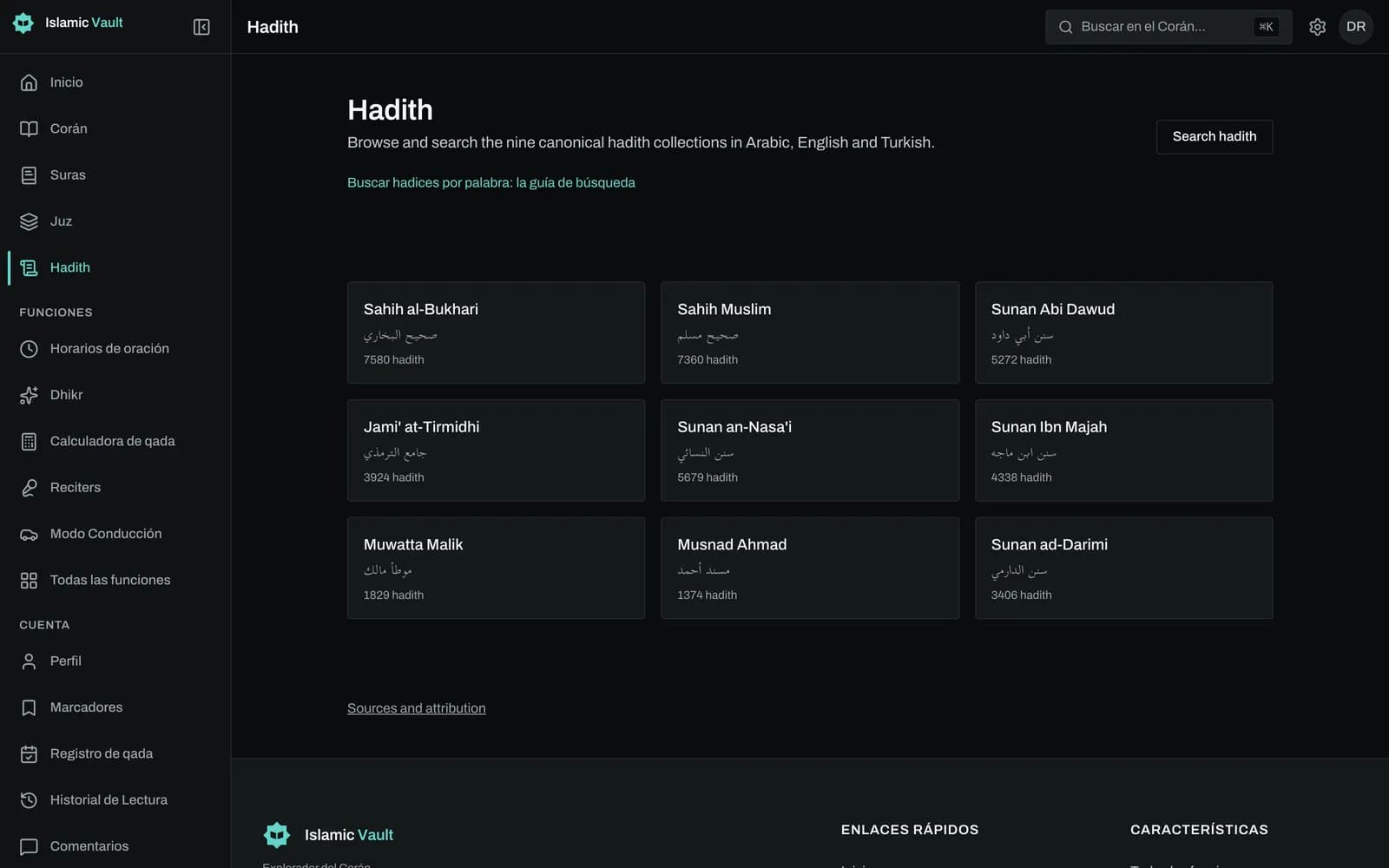This screenshot has width=1389, height=868.
Task: Click the Todas las funciones grid icon
Action: click(x=29, y=580)
